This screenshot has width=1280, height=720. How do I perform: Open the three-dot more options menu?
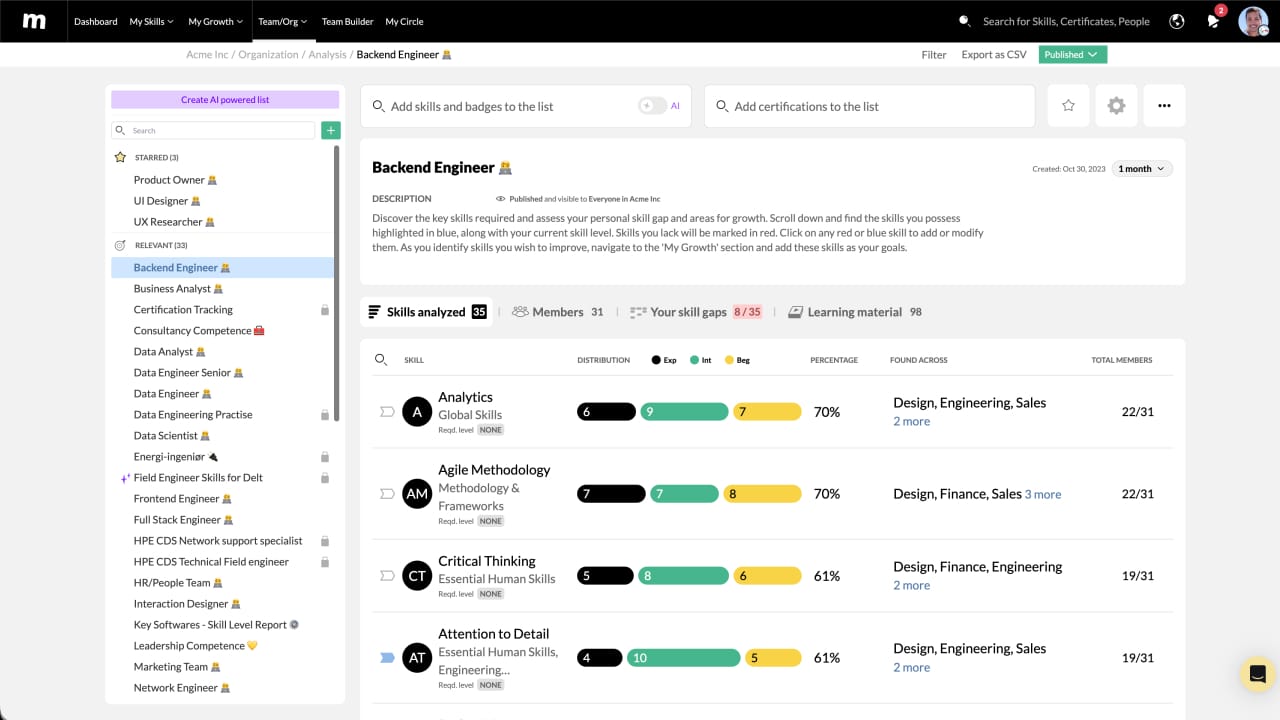tap(1164, 106)
